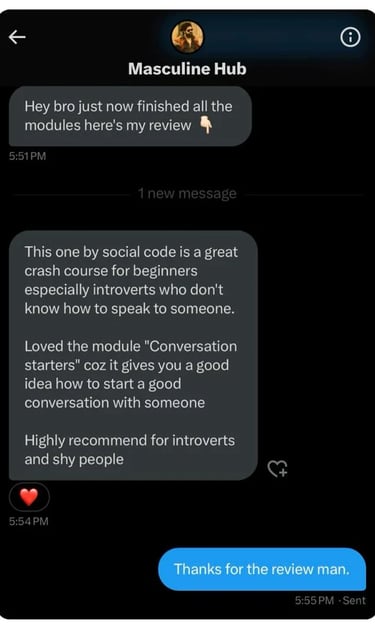Screen dimensions: 375x630
Task: Tap the red heart reaction badge
Action: 29,497
